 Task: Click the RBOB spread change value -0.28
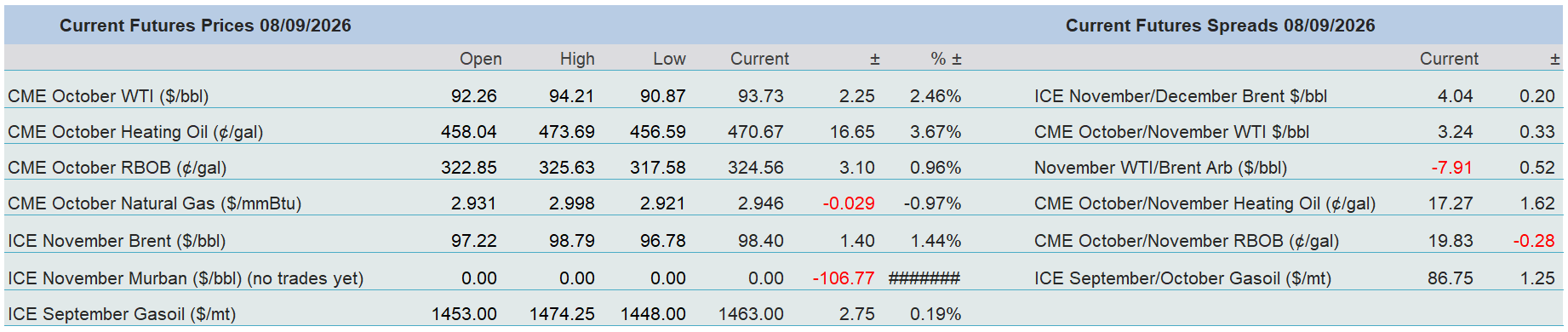point(1534,241)
